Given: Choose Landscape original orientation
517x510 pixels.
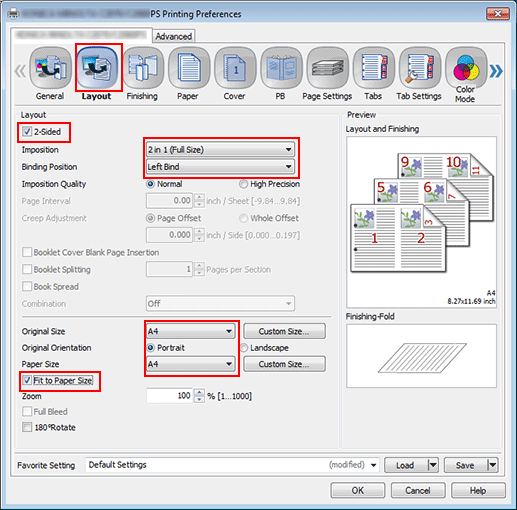Looking at the screenshot, I should click(x=244, y=348).
